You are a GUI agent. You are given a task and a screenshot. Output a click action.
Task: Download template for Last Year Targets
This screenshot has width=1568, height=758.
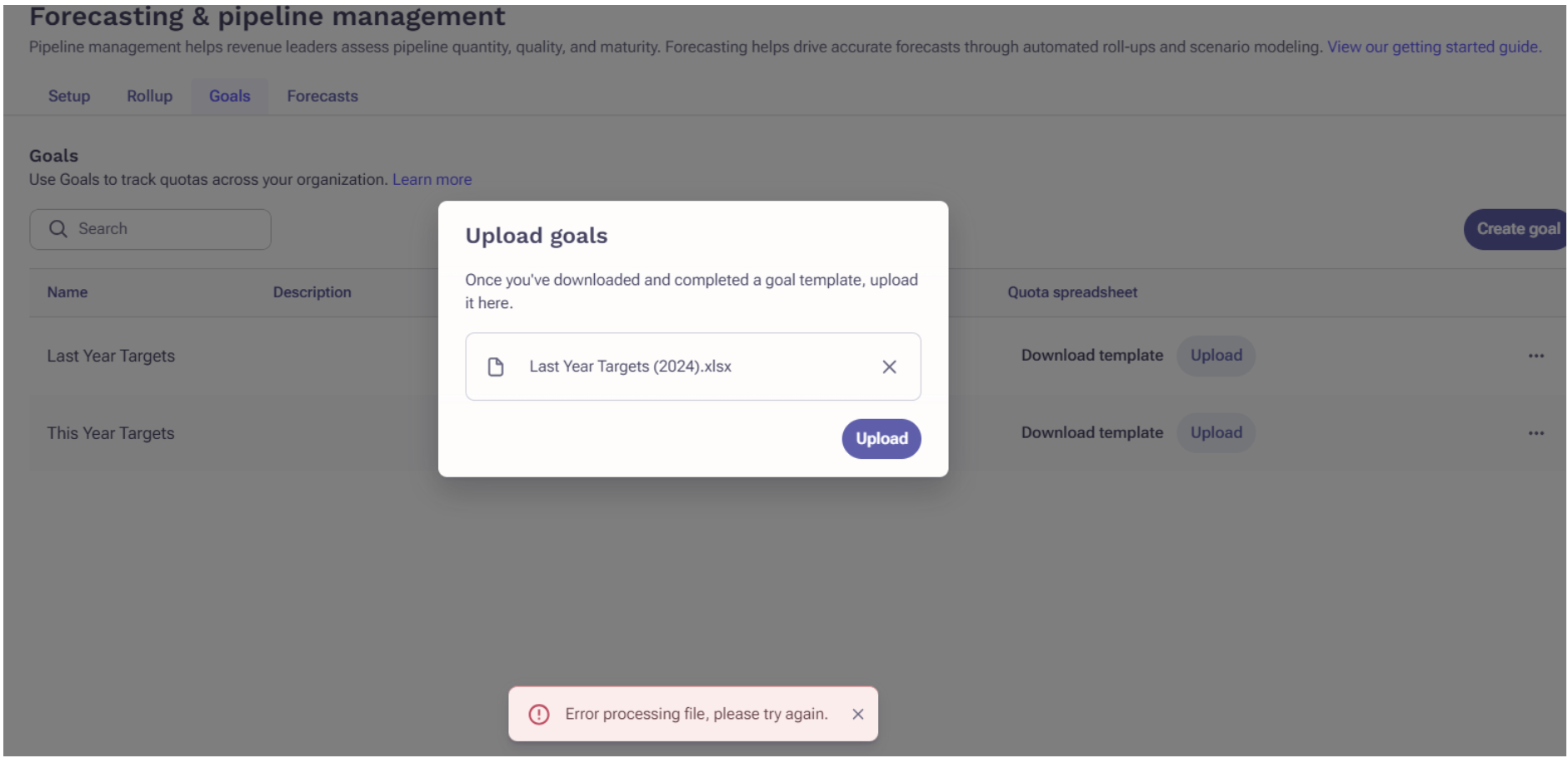1092,356
